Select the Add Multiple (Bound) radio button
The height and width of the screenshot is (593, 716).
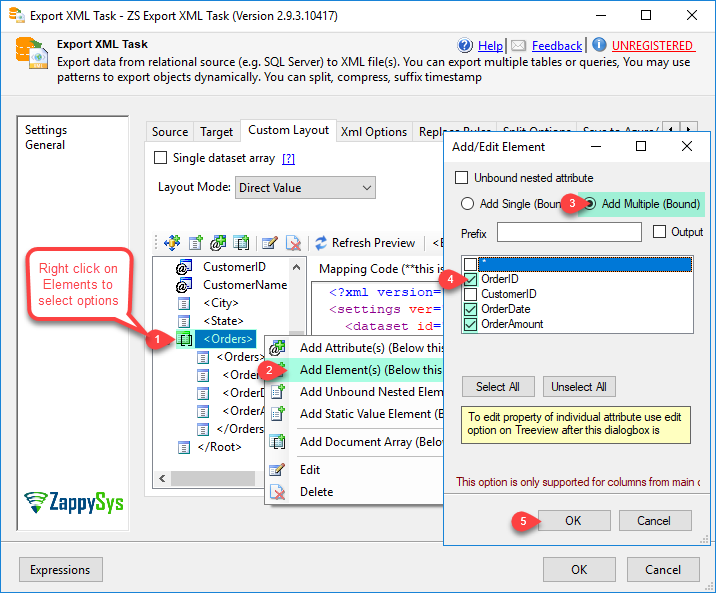pos(590,204)
